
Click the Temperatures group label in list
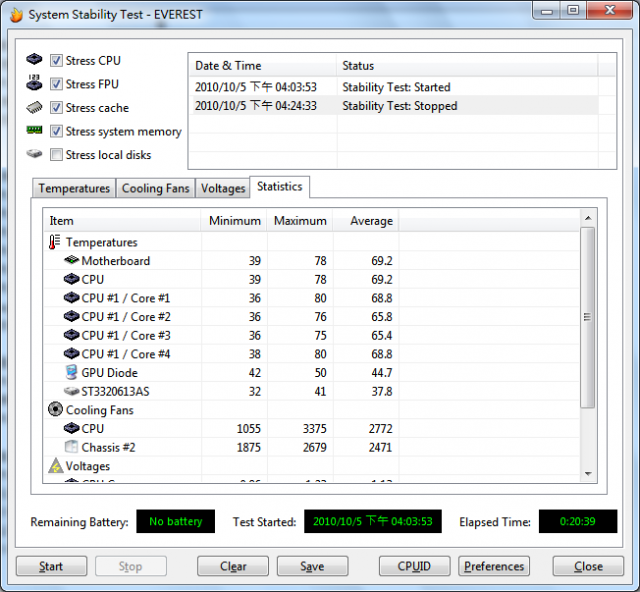102,243
